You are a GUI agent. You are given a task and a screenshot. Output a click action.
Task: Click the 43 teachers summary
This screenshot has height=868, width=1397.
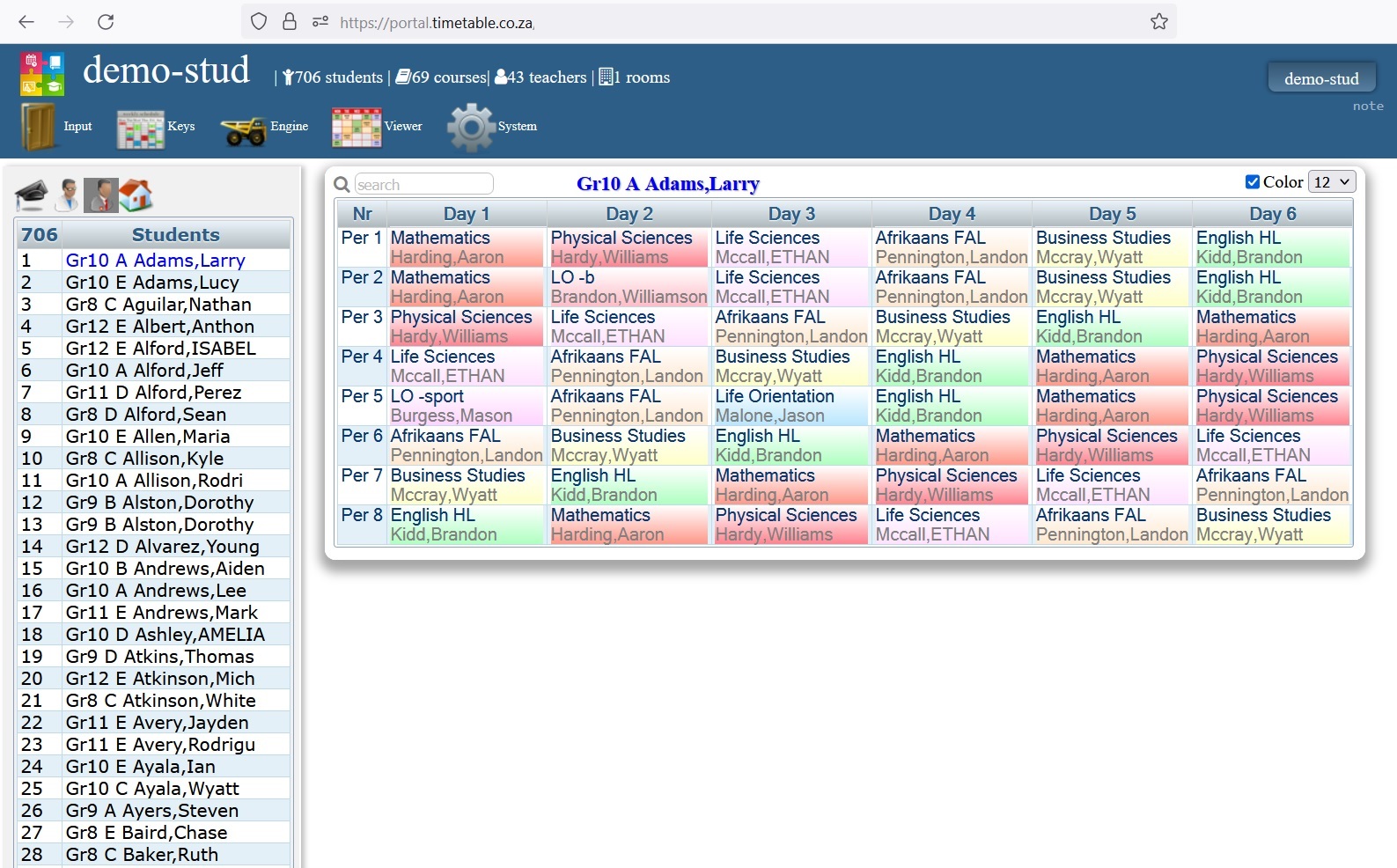540,77
